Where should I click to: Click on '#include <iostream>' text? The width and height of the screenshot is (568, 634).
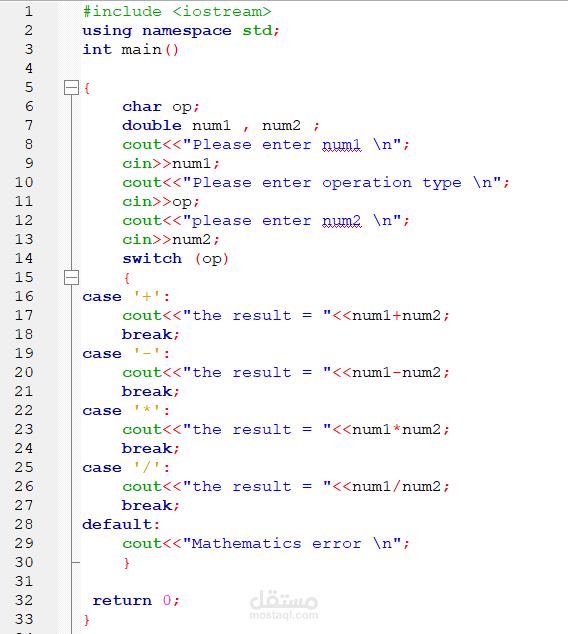coord(177,11)
